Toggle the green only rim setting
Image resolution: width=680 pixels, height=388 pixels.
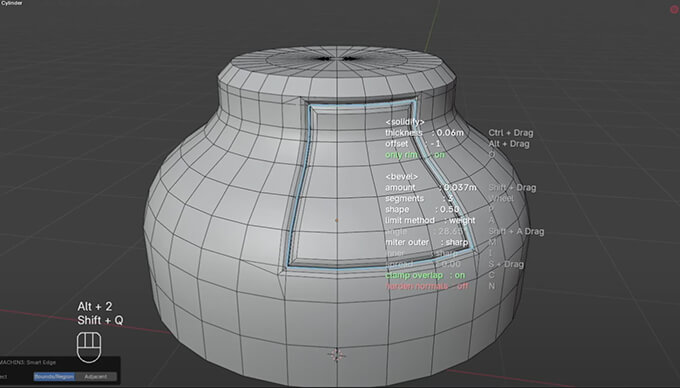(415, 155)
